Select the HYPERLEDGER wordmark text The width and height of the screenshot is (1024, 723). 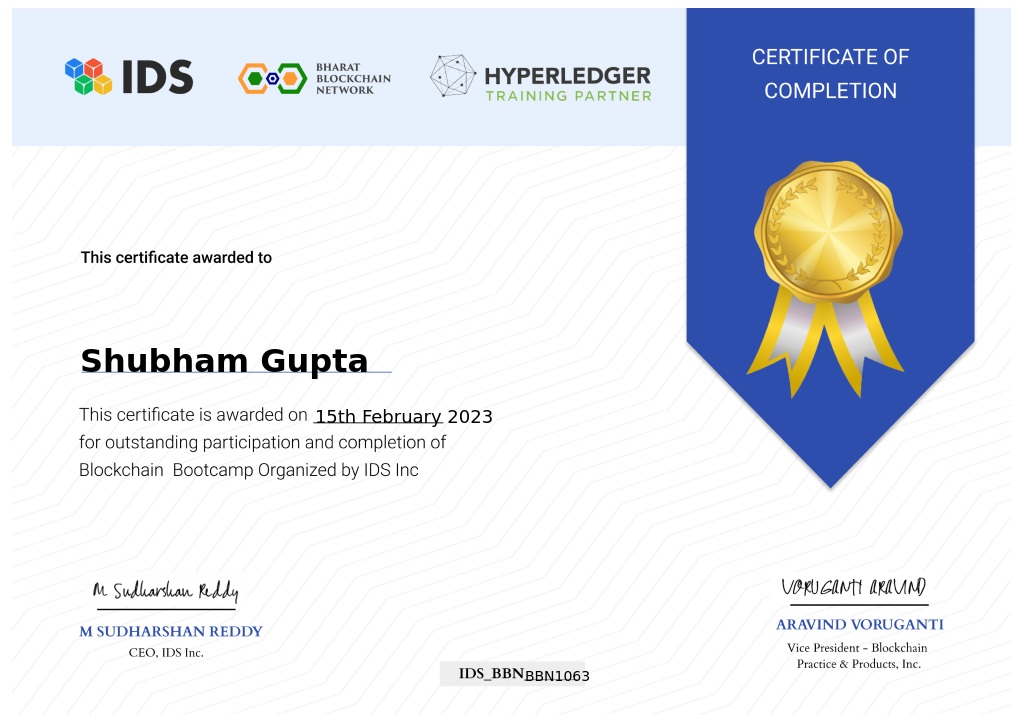pyautogui.click(x=567, y=76)
